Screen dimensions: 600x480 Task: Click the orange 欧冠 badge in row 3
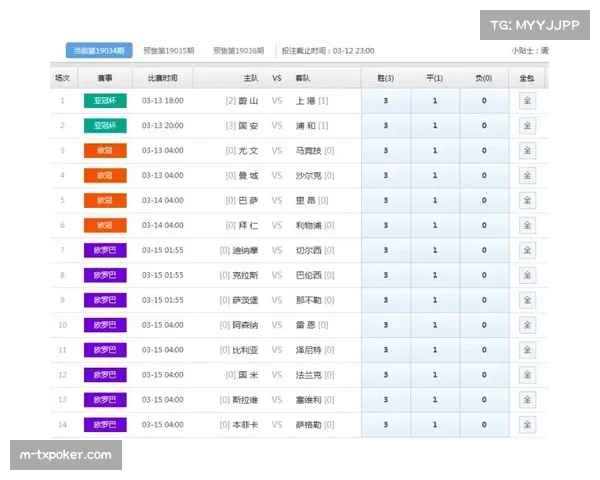(105, 150)
